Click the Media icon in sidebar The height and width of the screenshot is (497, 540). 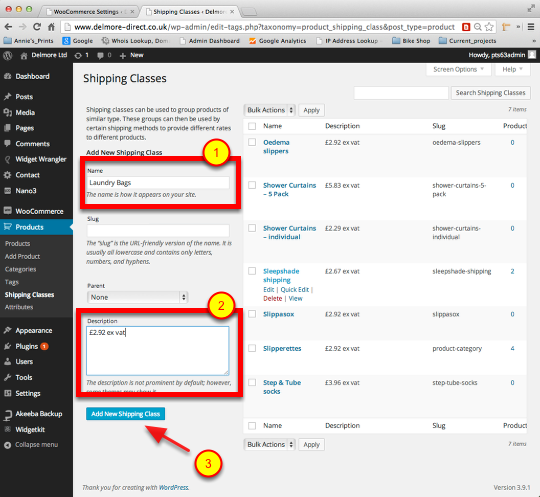8,112
